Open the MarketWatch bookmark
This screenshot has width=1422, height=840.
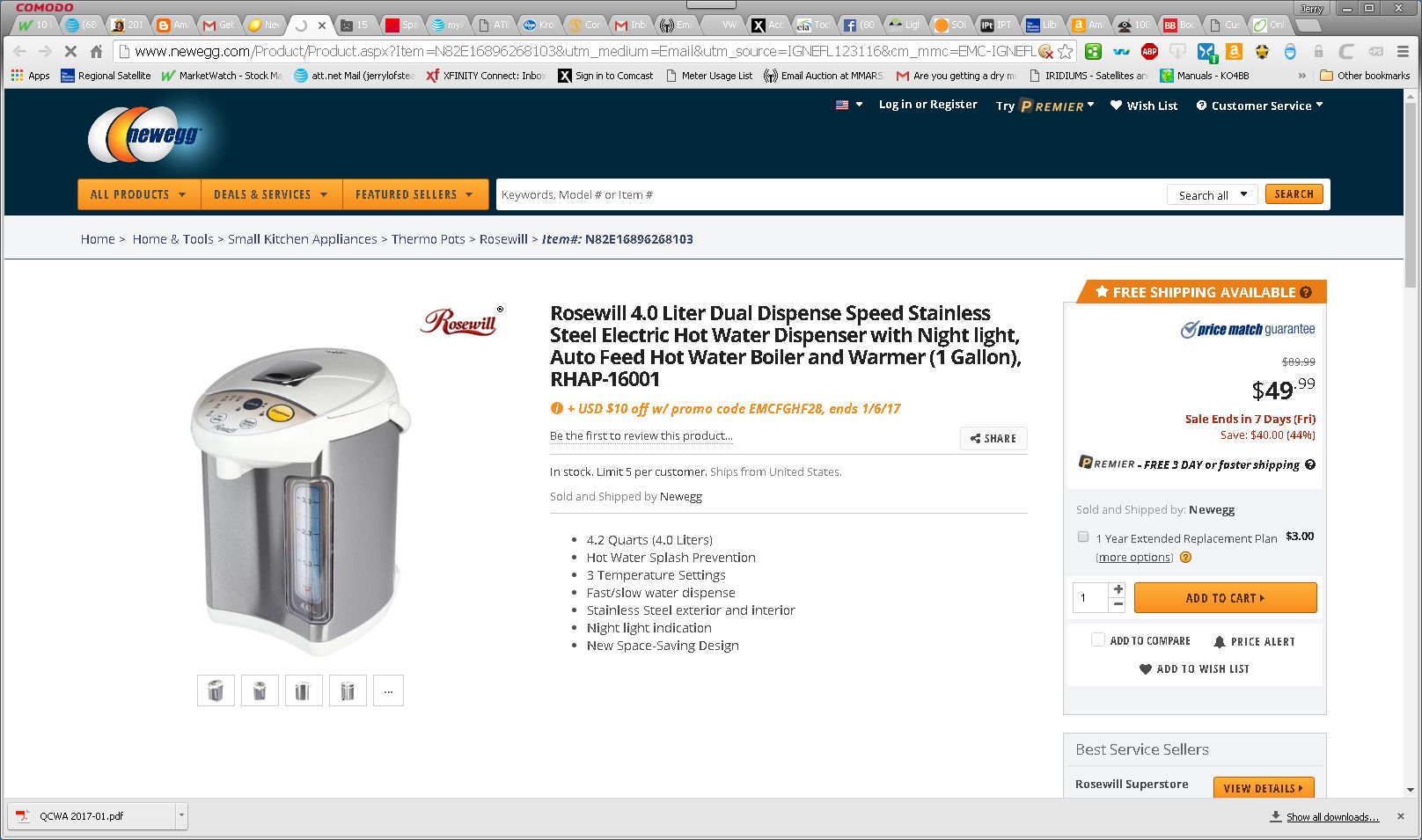point(222,76)
